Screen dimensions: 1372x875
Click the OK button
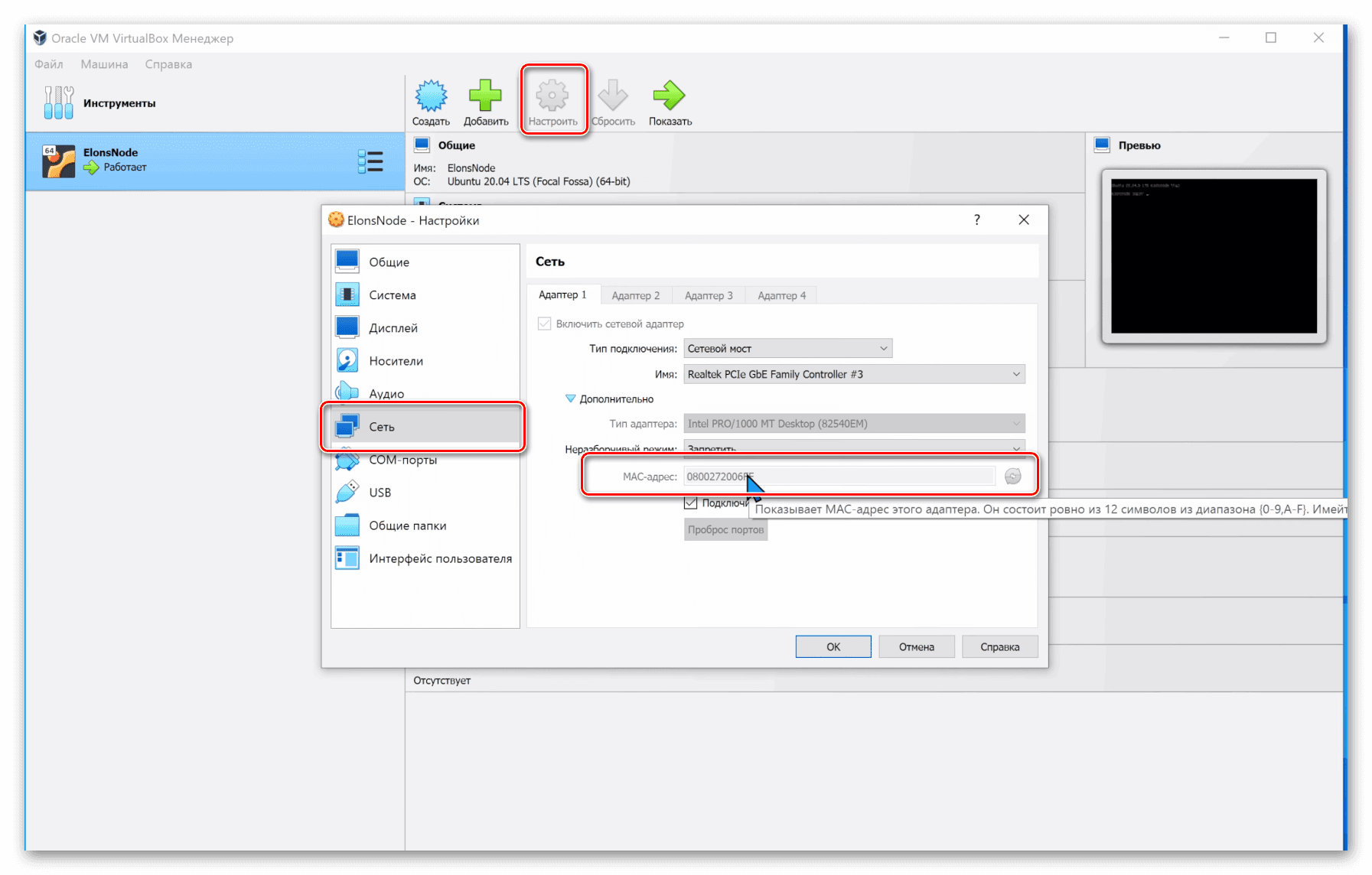tap(833, 646)
